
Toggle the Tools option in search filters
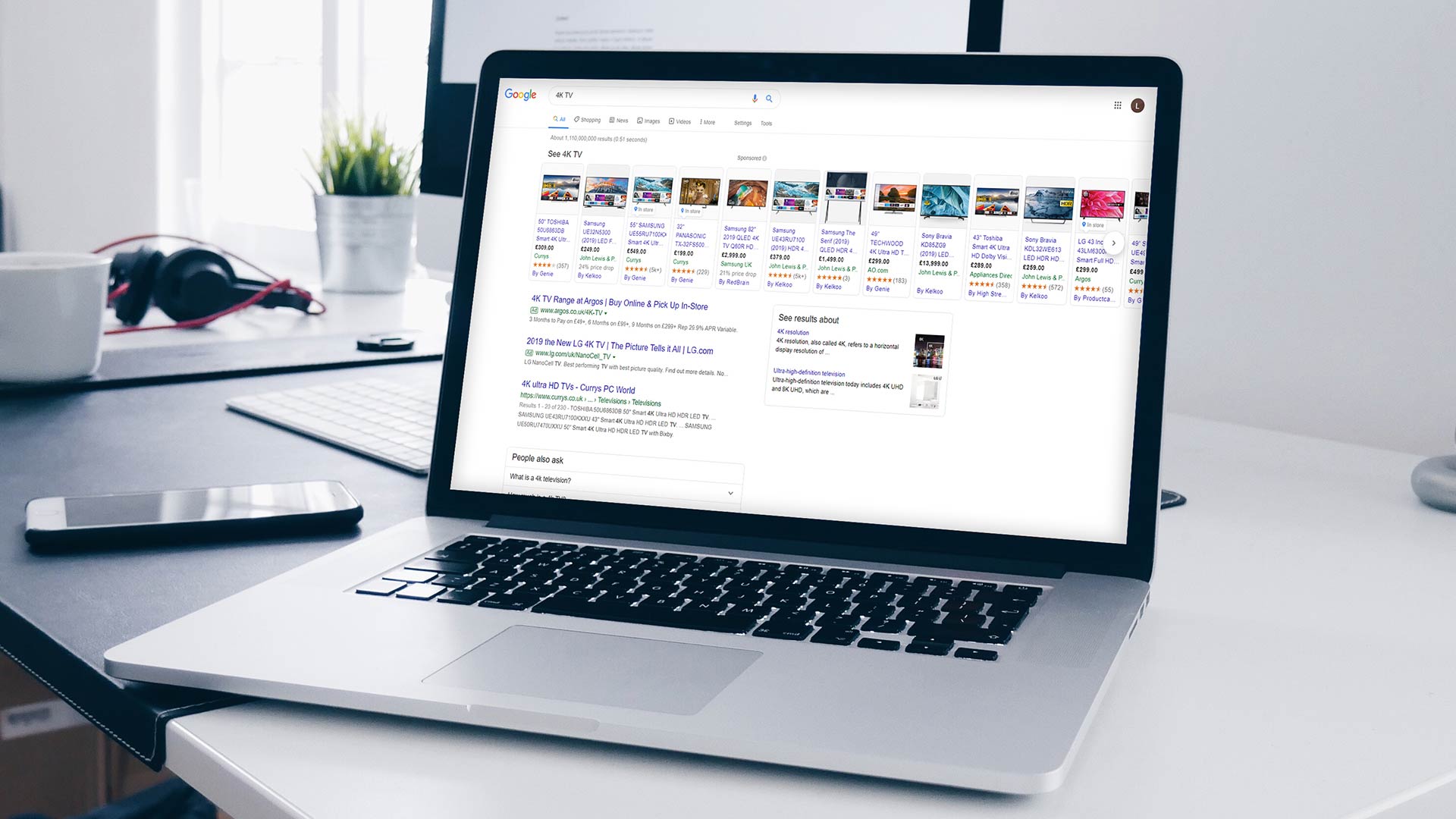point(766,122)
